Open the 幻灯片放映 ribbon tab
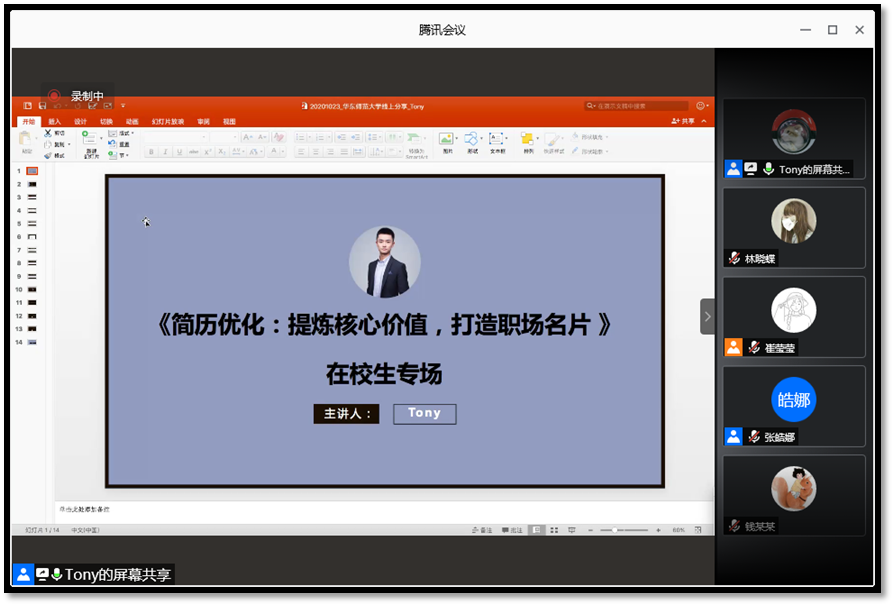894x606 pixels. click(x=167, y=121)
